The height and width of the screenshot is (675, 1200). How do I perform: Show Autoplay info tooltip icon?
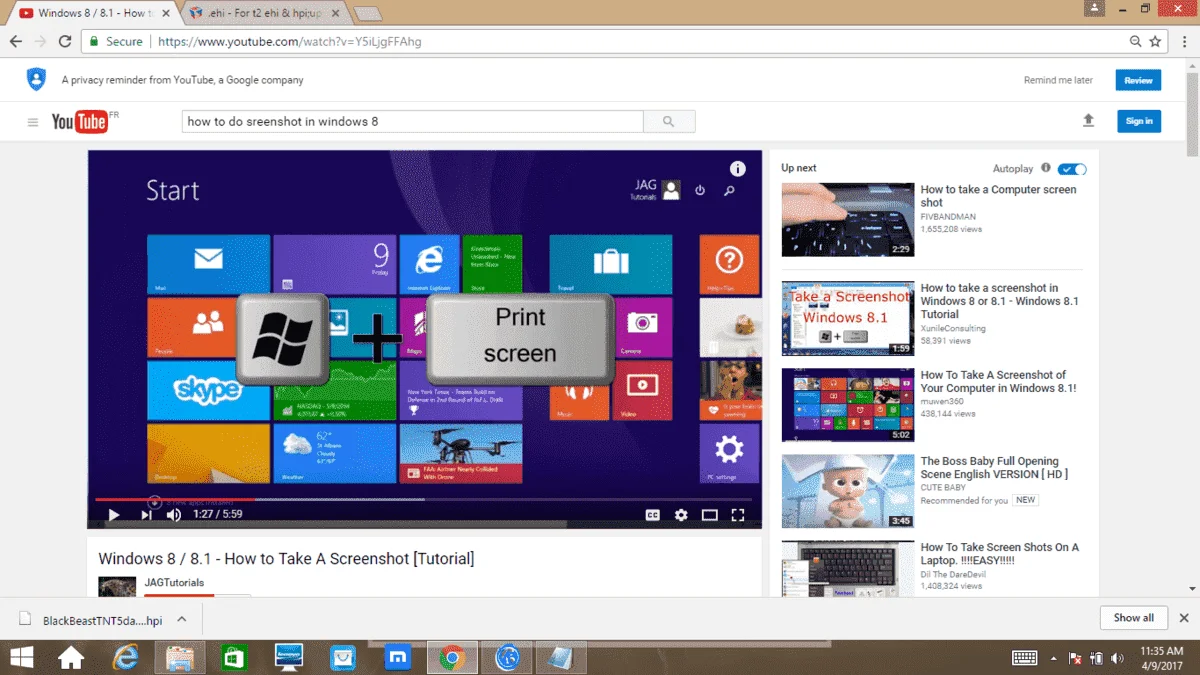1046,168
